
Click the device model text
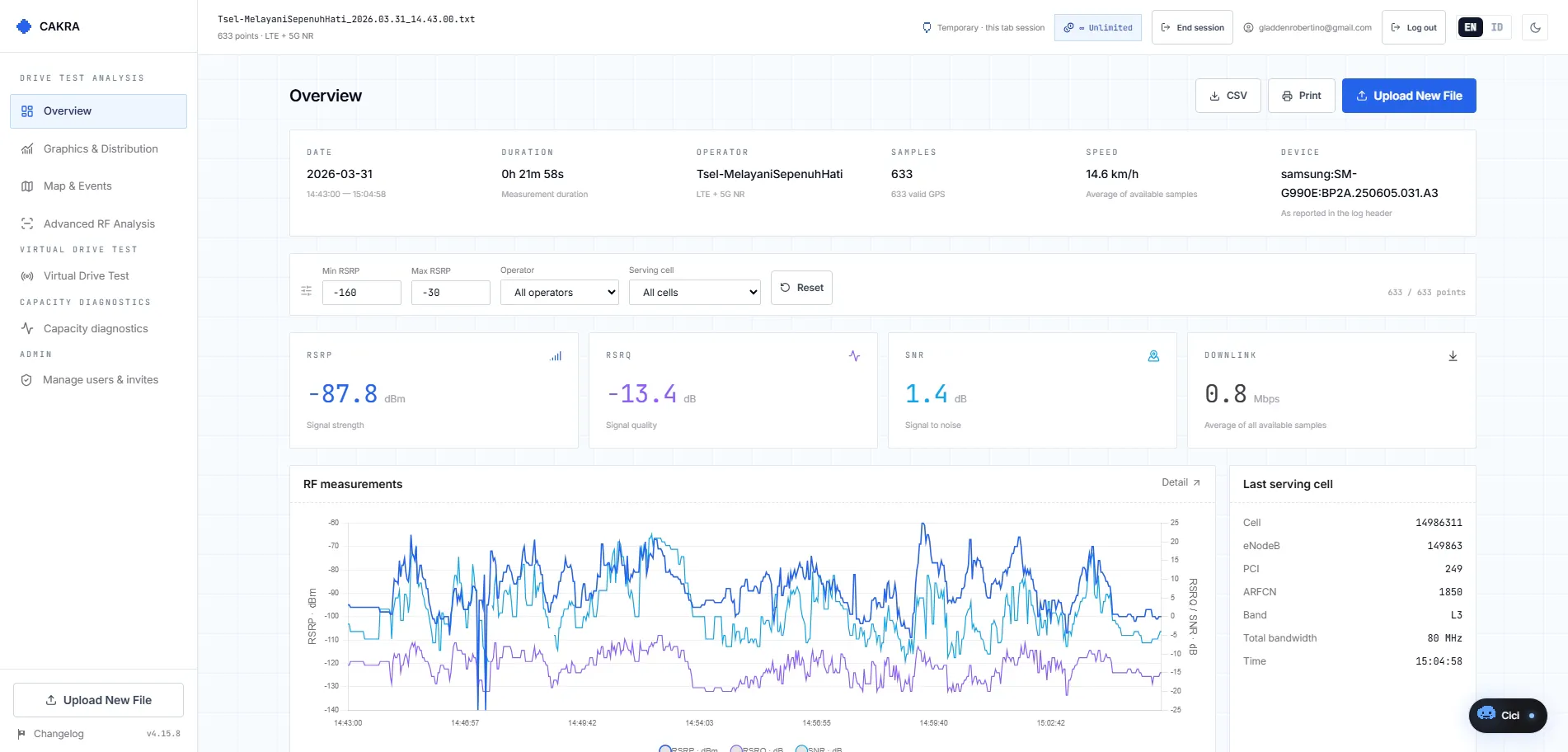click(x=1359, y=184)
